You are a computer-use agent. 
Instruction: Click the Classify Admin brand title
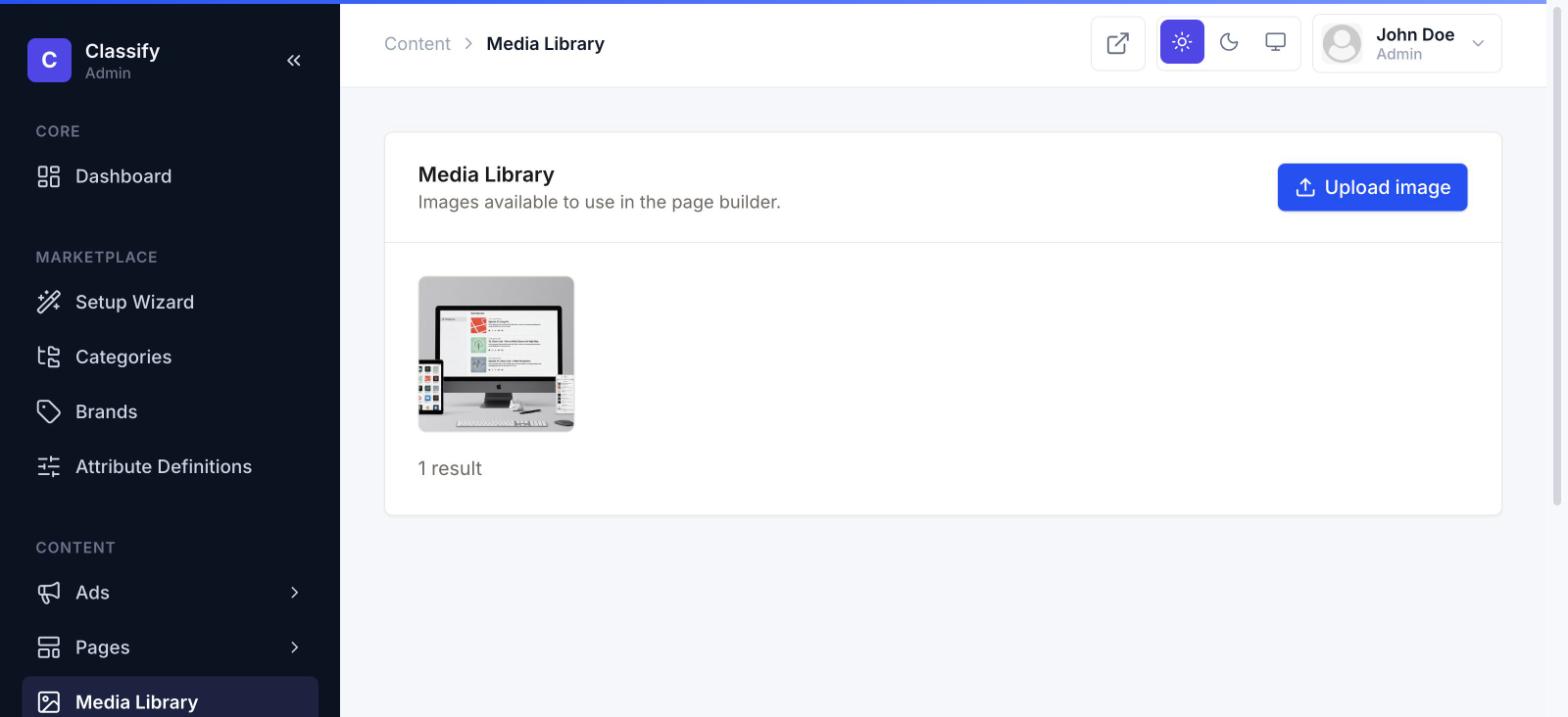[x=122, y=60]
